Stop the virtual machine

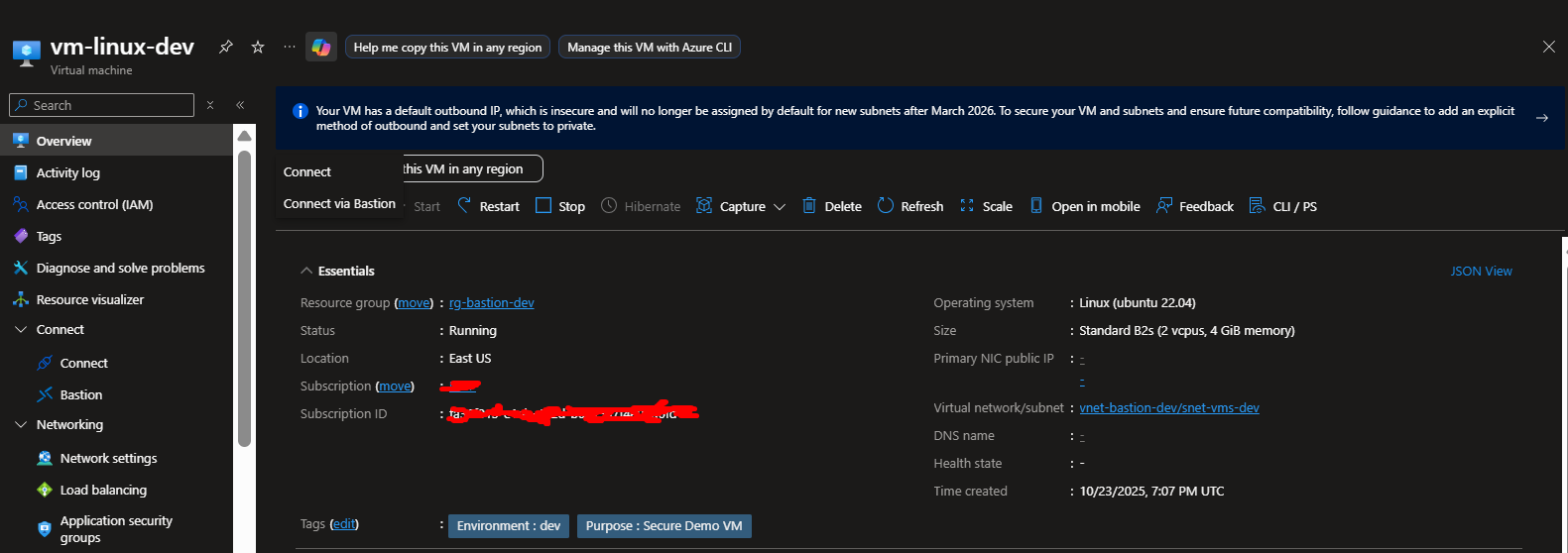pos(560,206)
